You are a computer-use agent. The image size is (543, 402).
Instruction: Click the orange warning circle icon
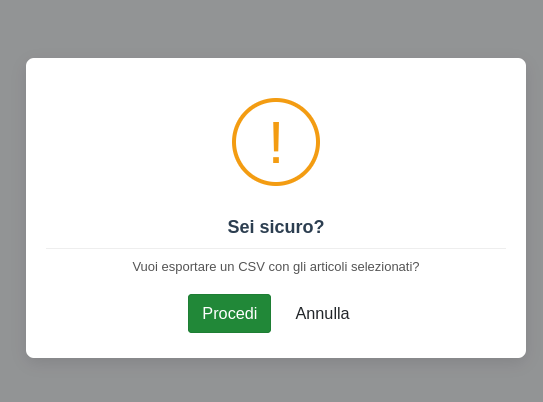276,142
